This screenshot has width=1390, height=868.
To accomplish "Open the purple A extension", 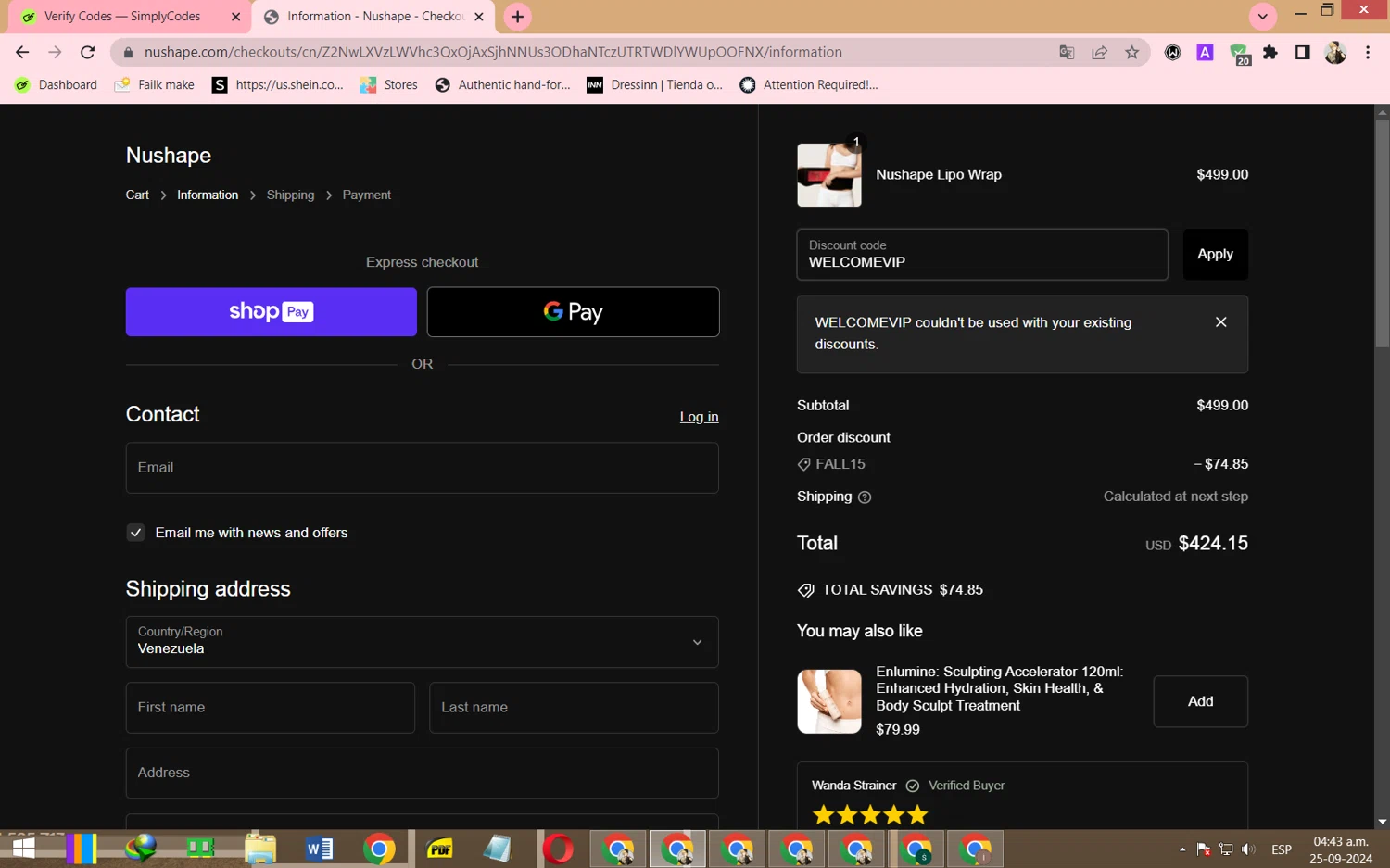I will point(1205,53).
